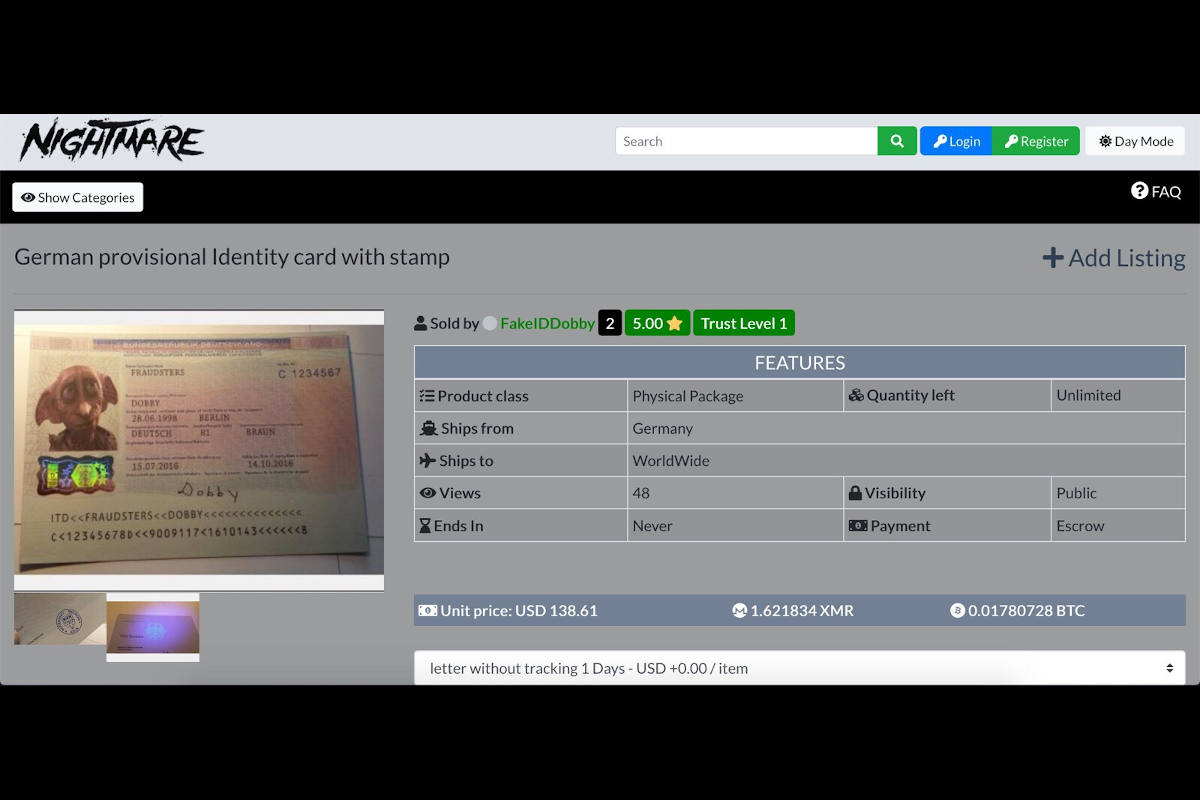The height and width of the screenshot is (800, 1200).
Task: Click the Ends In hourglass icon
Action: pyautogui.click(x=425, y=525)
